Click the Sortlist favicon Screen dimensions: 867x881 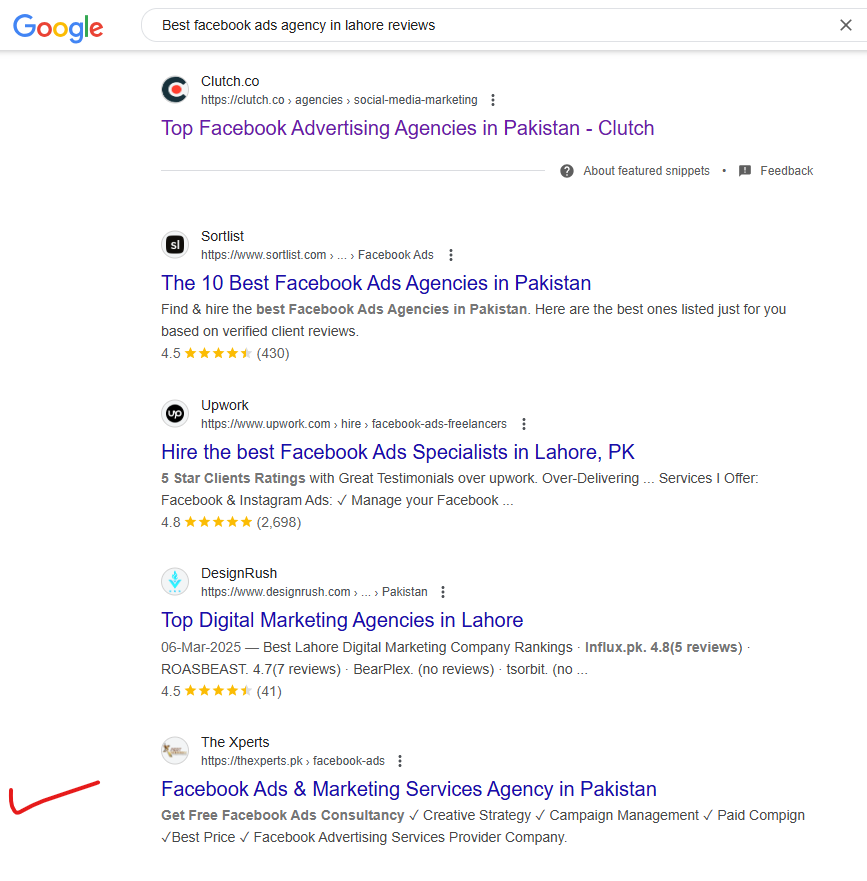[175, 245]
